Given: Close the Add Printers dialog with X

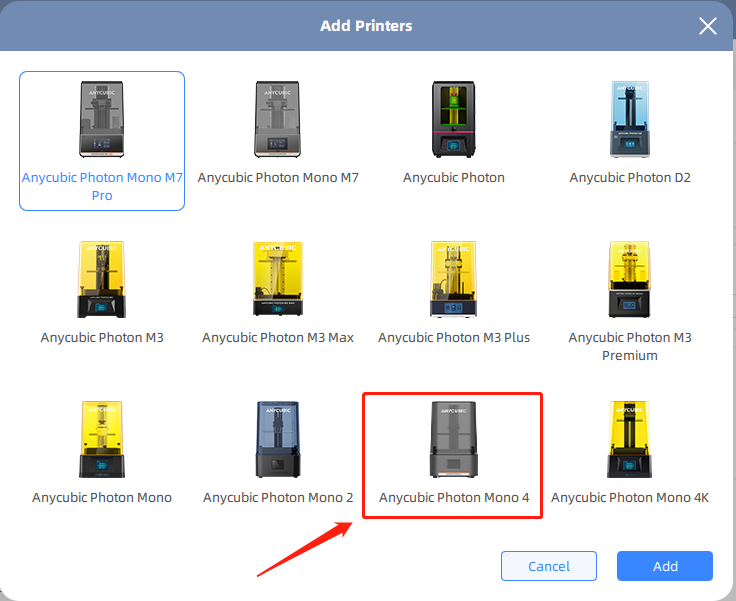Looking at the screenshot, I should (707, 26).
